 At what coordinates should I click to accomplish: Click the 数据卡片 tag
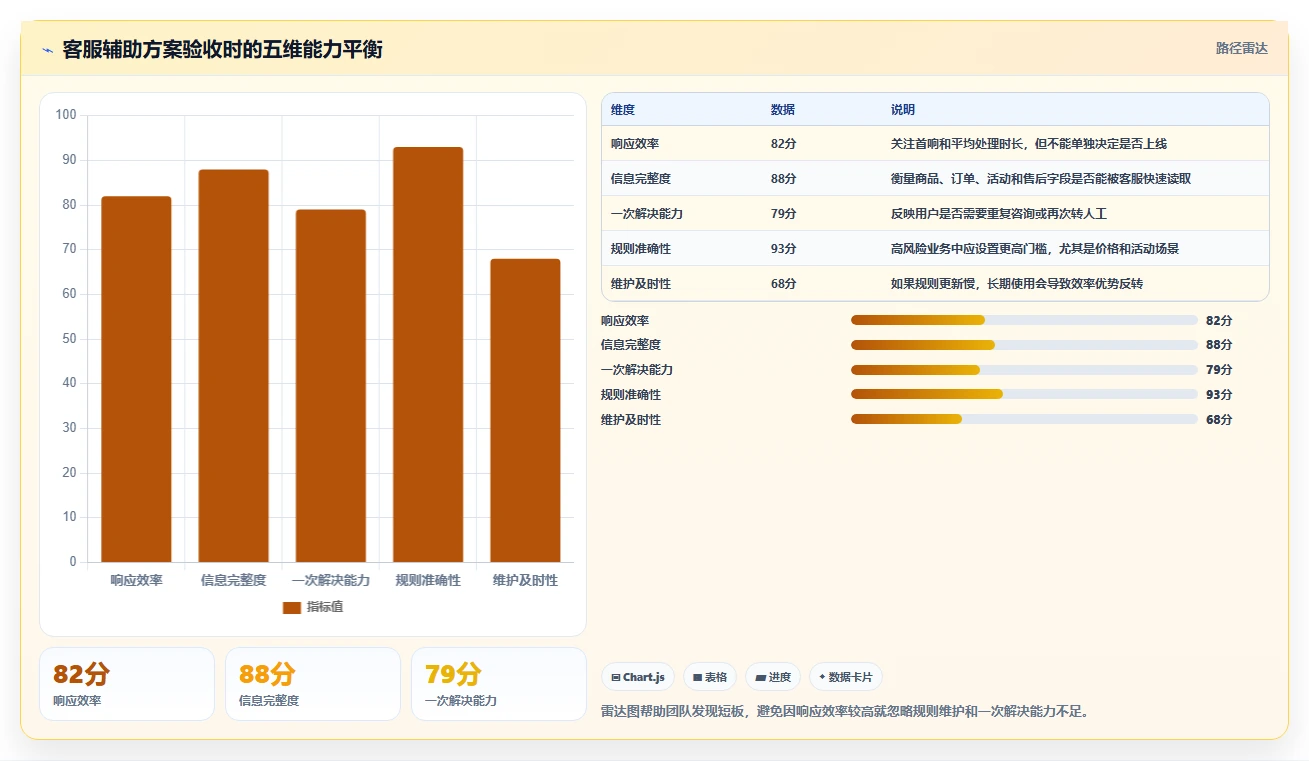(x=846, y=677)
